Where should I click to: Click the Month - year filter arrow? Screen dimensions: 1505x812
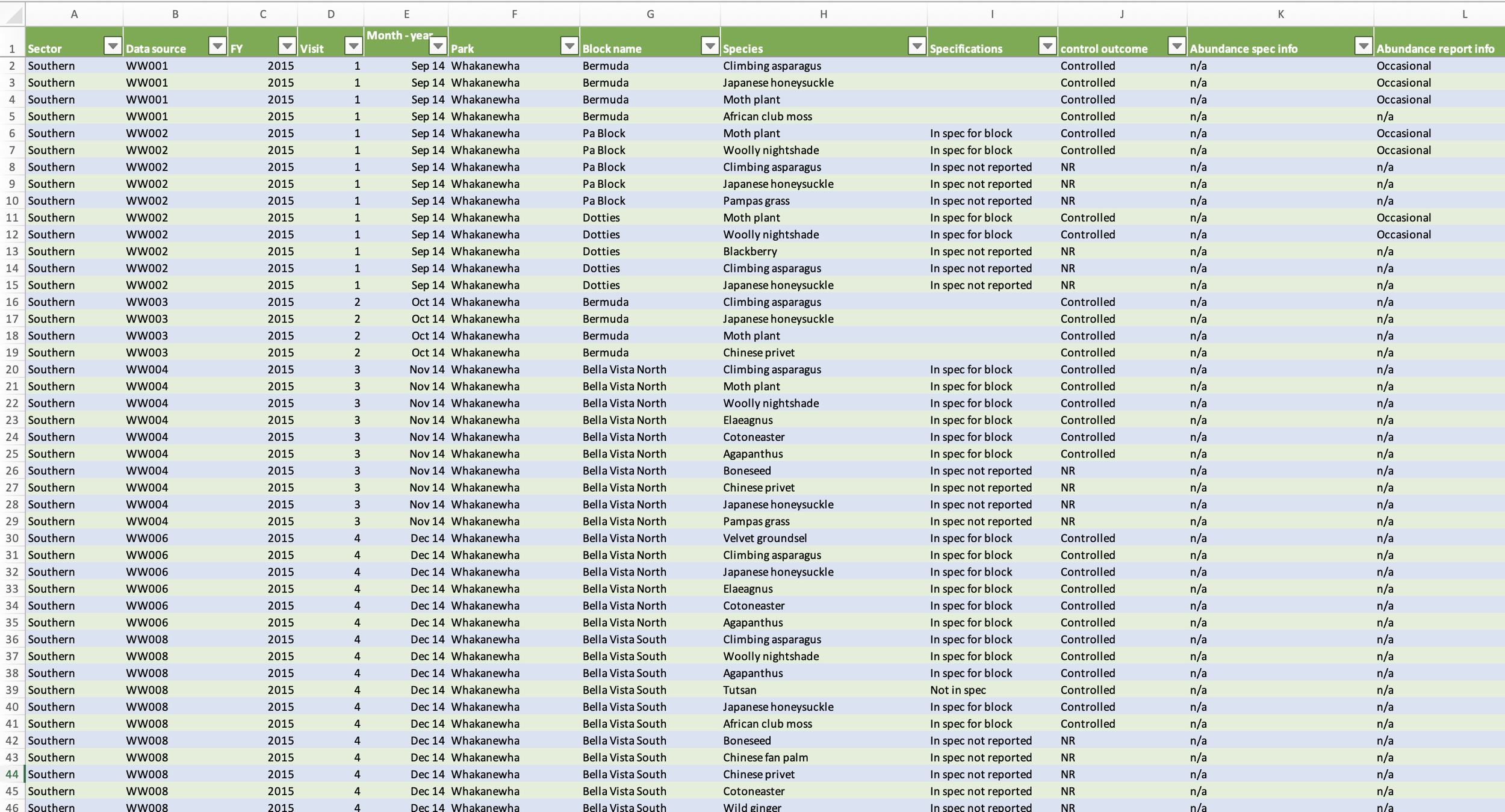click(x=438, y=46)
